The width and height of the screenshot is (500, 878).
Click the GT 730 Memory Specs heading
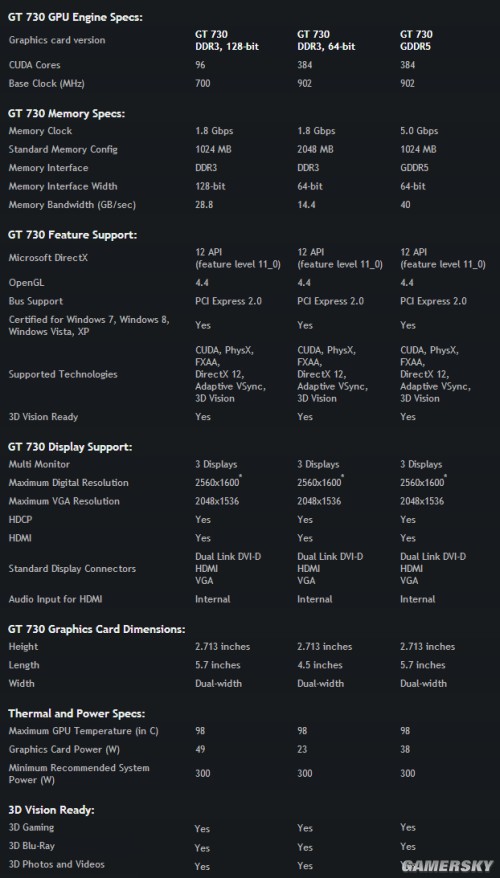(67, 114)
